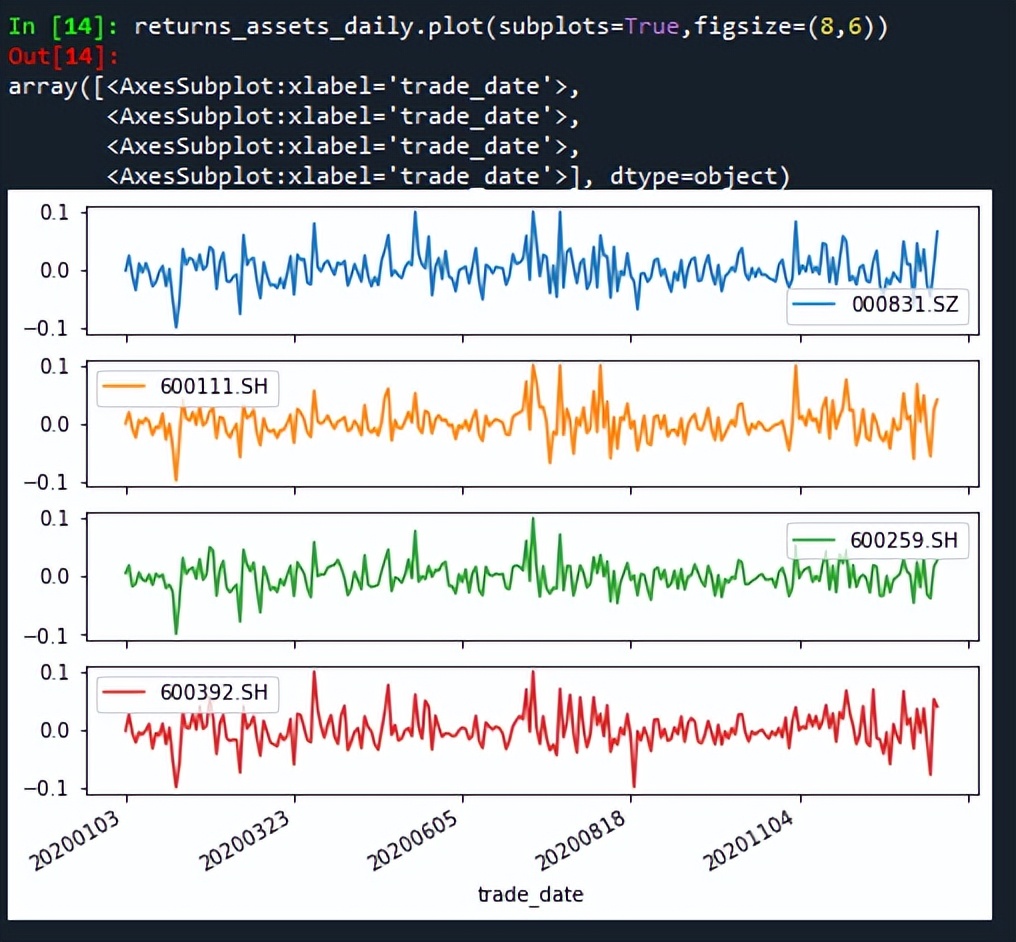1016x942 pixels.
Task: Click the red line swatch in the 600392.SH legend
Action: pos(126,692)
